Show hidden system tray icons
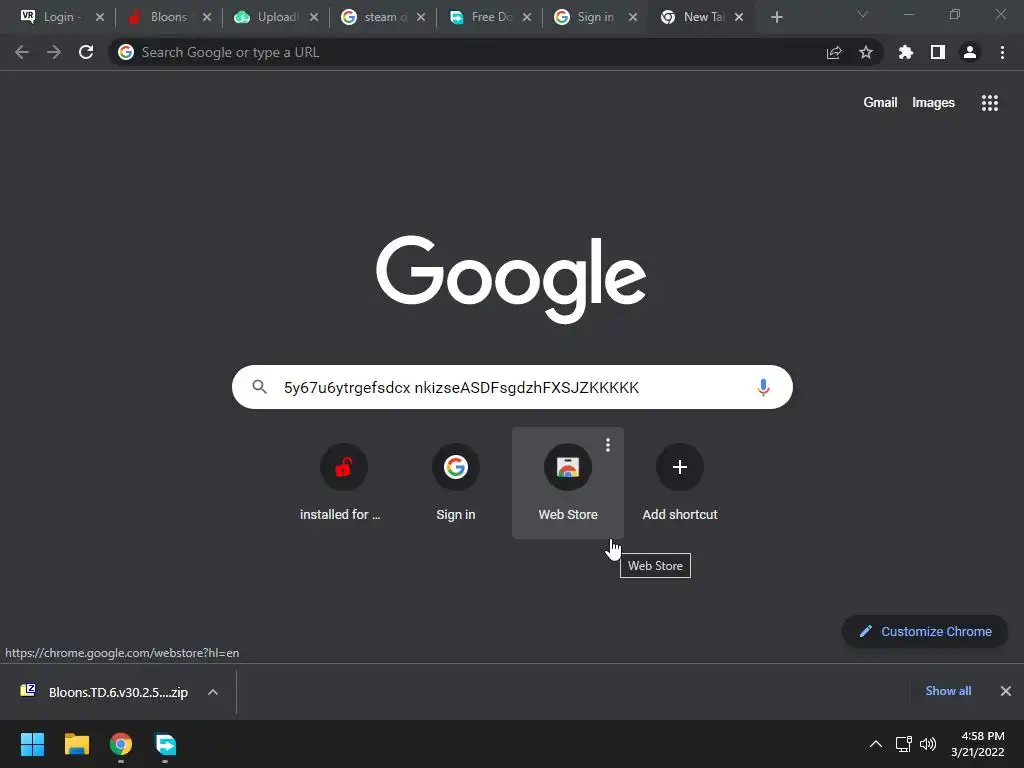 (x=876, y=744)
